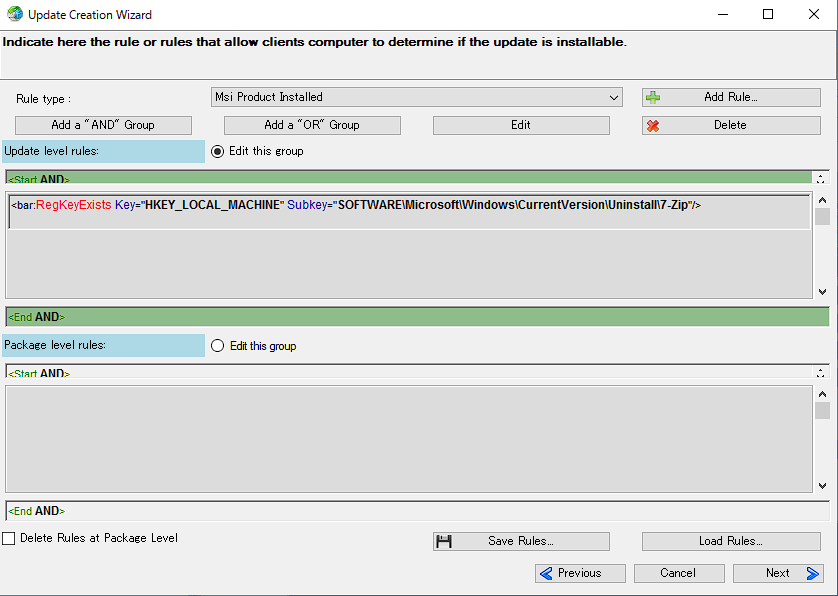The width and height of the screenshot is (838, 596).
Task: Click the Load Rules button
Action: pos(731,541)
